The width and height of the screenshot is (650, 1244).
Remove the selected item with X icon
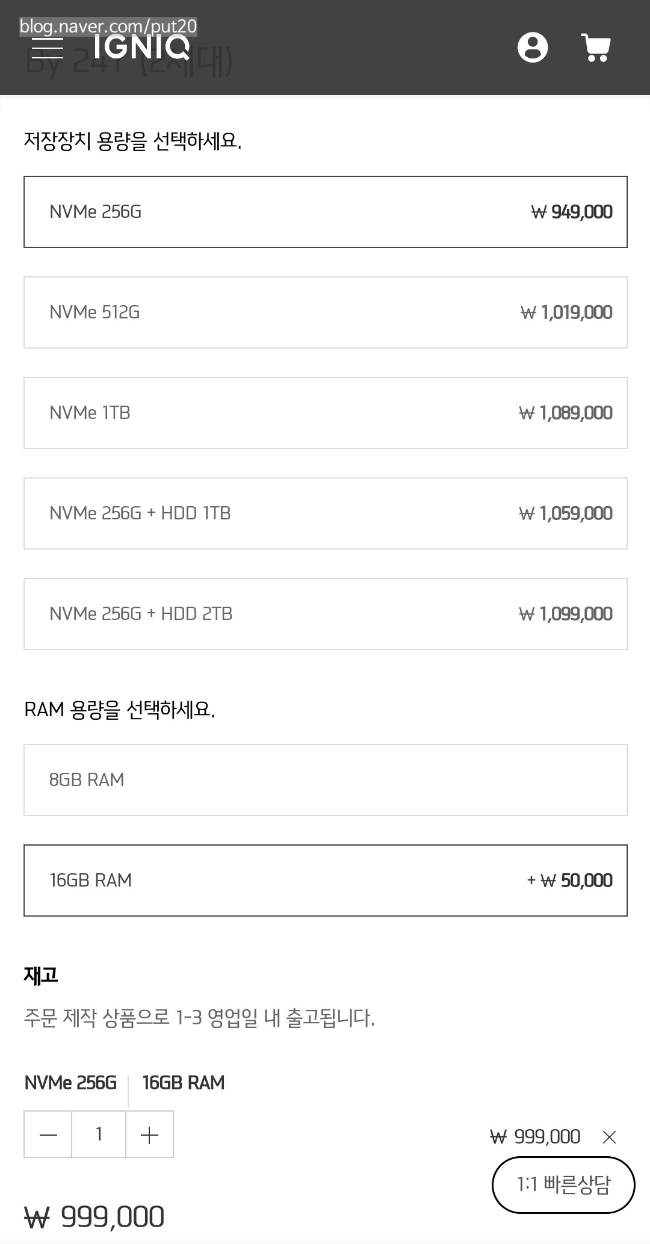tap(609, 1137)
